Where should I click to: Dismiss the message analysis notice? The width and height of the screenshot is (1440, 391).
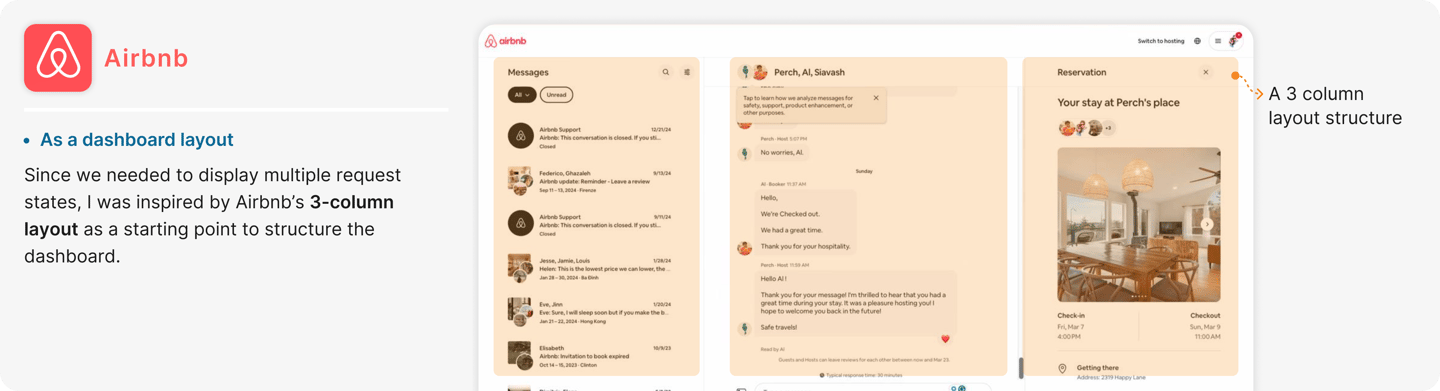pos(876,98)
